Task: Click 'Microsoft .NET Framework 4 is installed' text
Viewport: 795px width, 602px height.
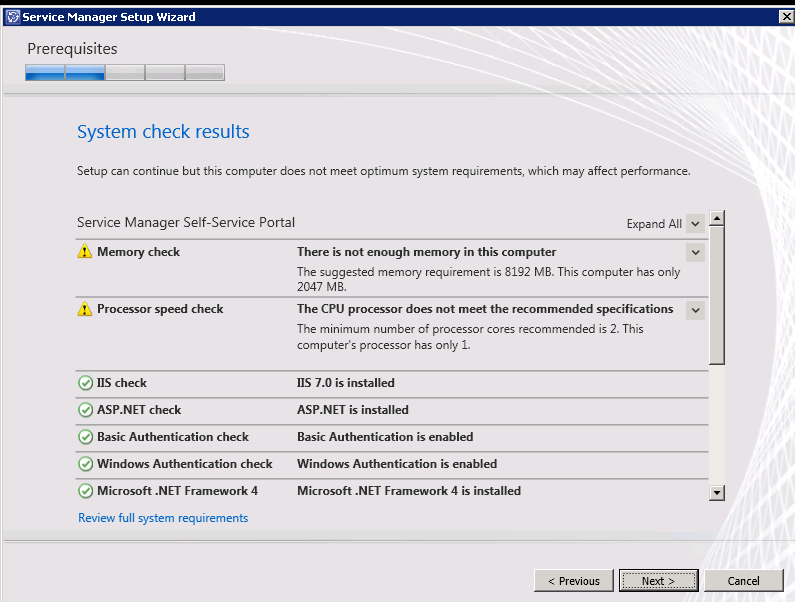Action: (409, 491)
